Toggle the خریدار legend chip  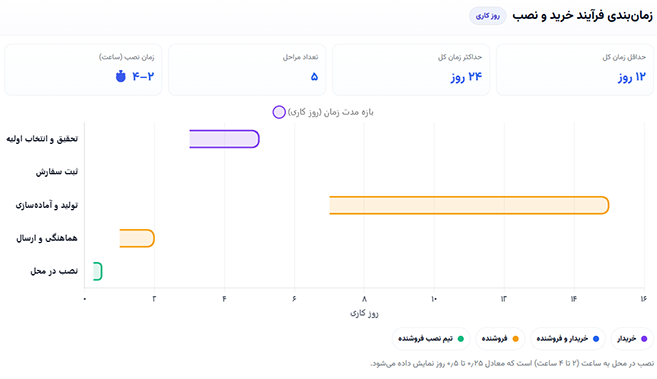coord(632,338)
